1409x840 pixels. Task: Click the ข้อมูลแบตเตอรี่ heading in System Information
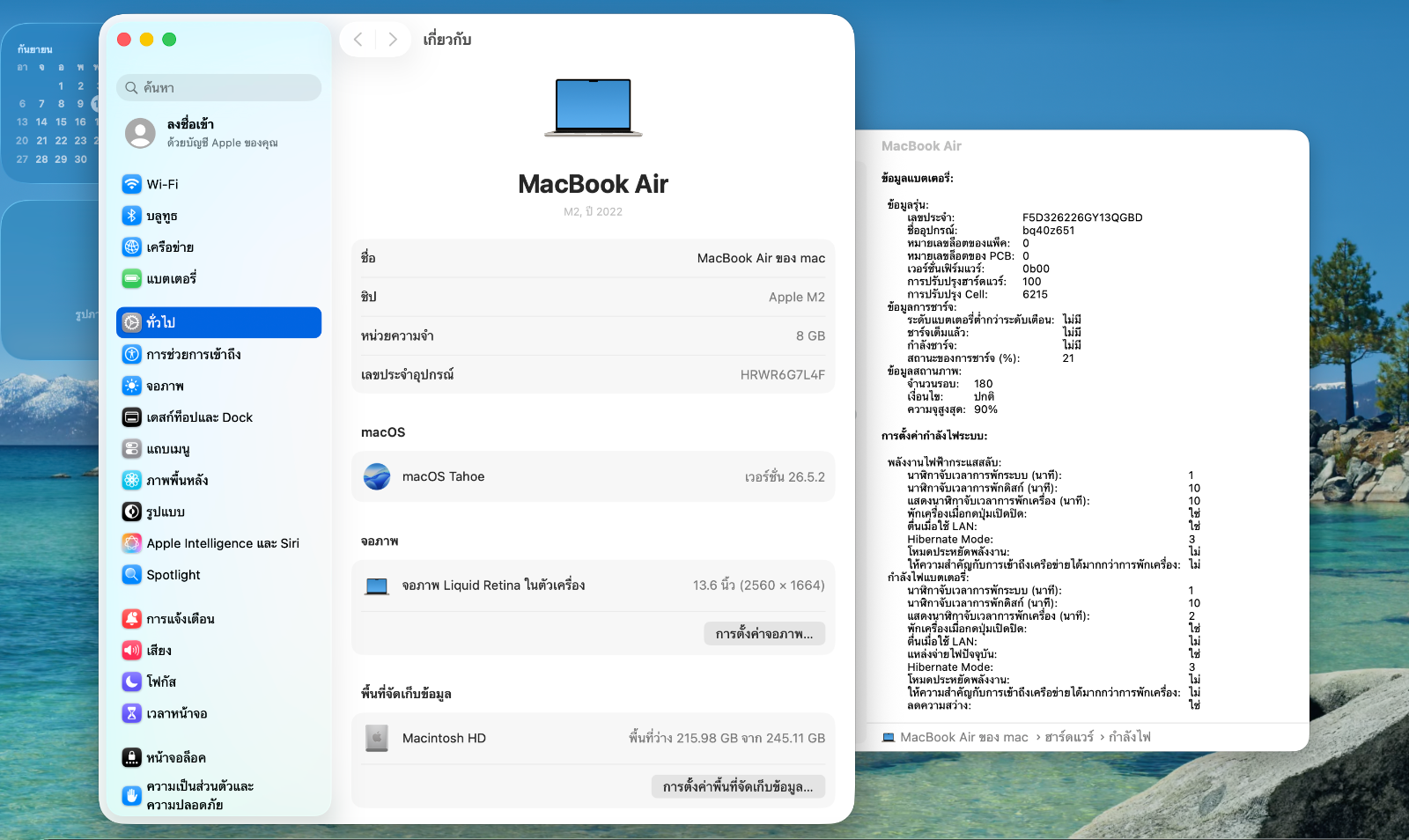917,178
